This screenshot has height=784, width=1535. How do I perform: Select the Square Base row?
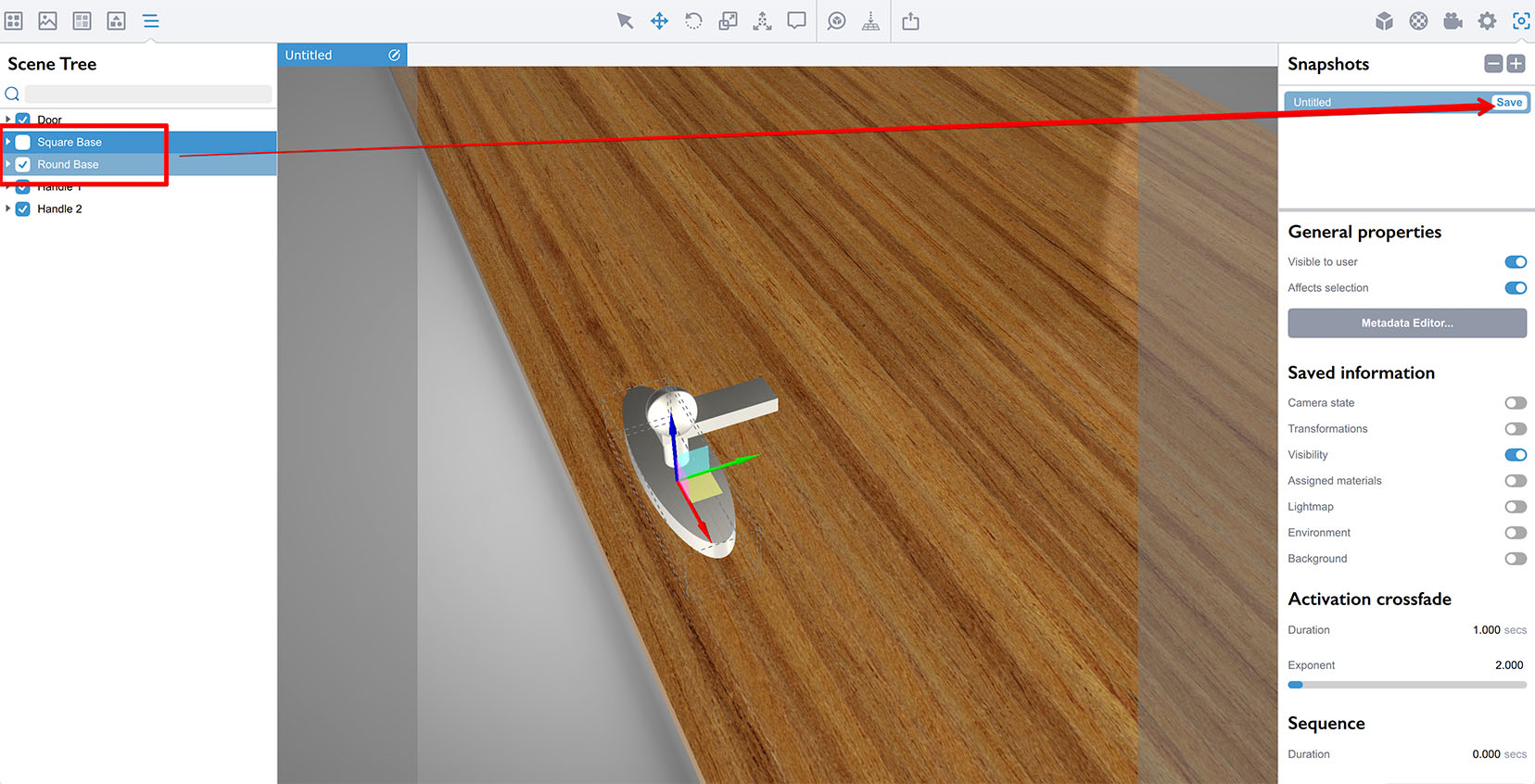pyautogui.click(x=139, y=142)
